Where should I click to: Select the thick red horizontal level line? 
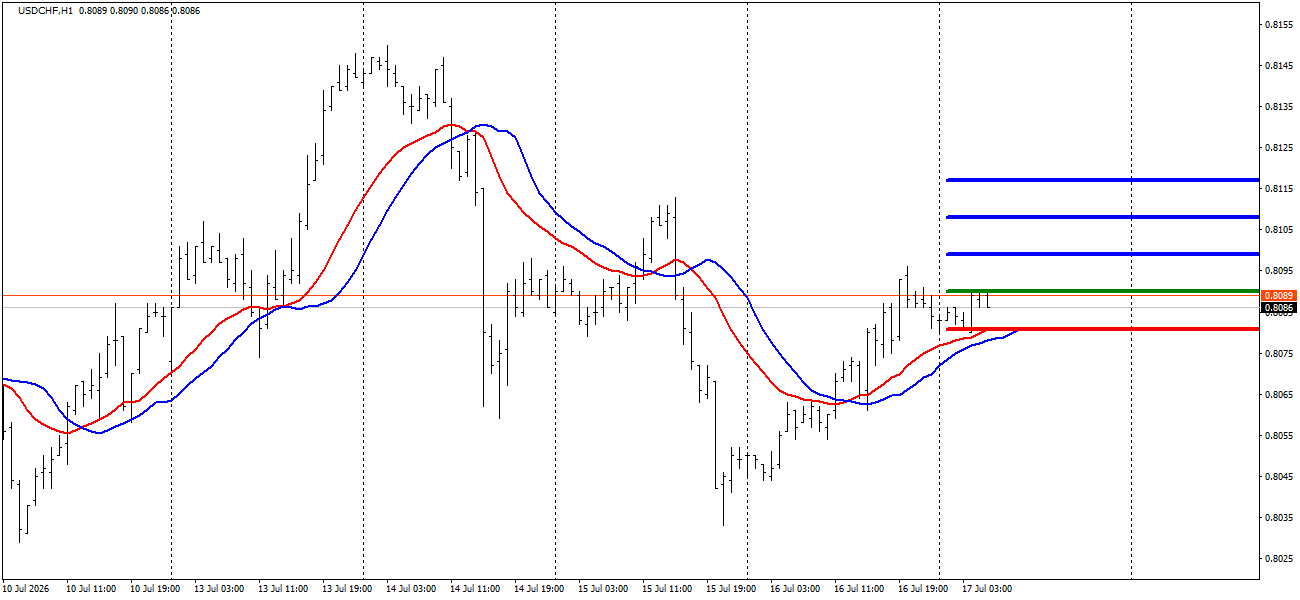click(x=1102, y=329)
